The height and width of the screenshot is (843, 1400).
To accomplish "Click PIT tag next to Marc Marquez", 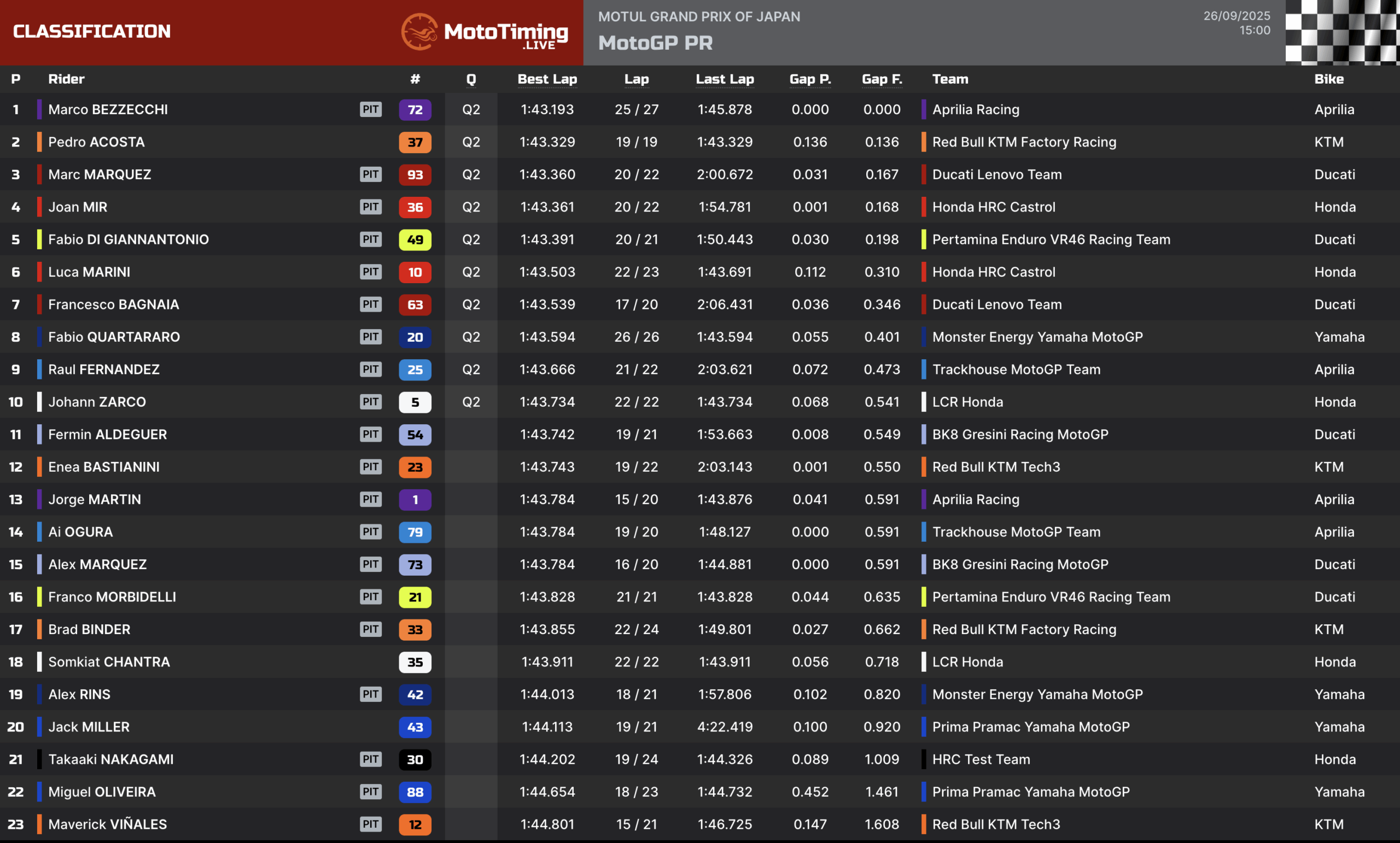I will tap(370, 174).
